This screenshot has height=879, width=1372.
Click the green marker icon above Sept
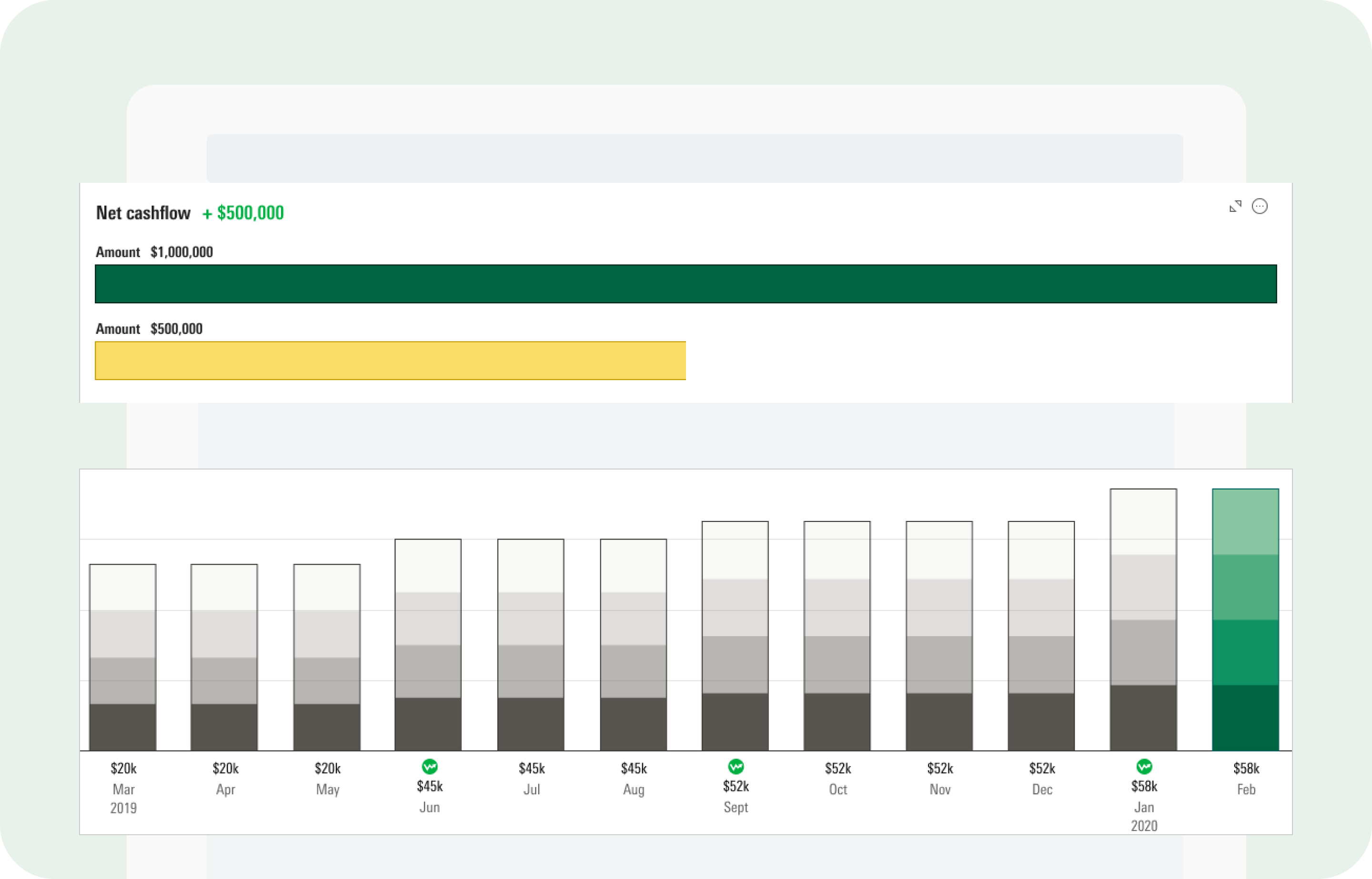click(x=736, y=767)
